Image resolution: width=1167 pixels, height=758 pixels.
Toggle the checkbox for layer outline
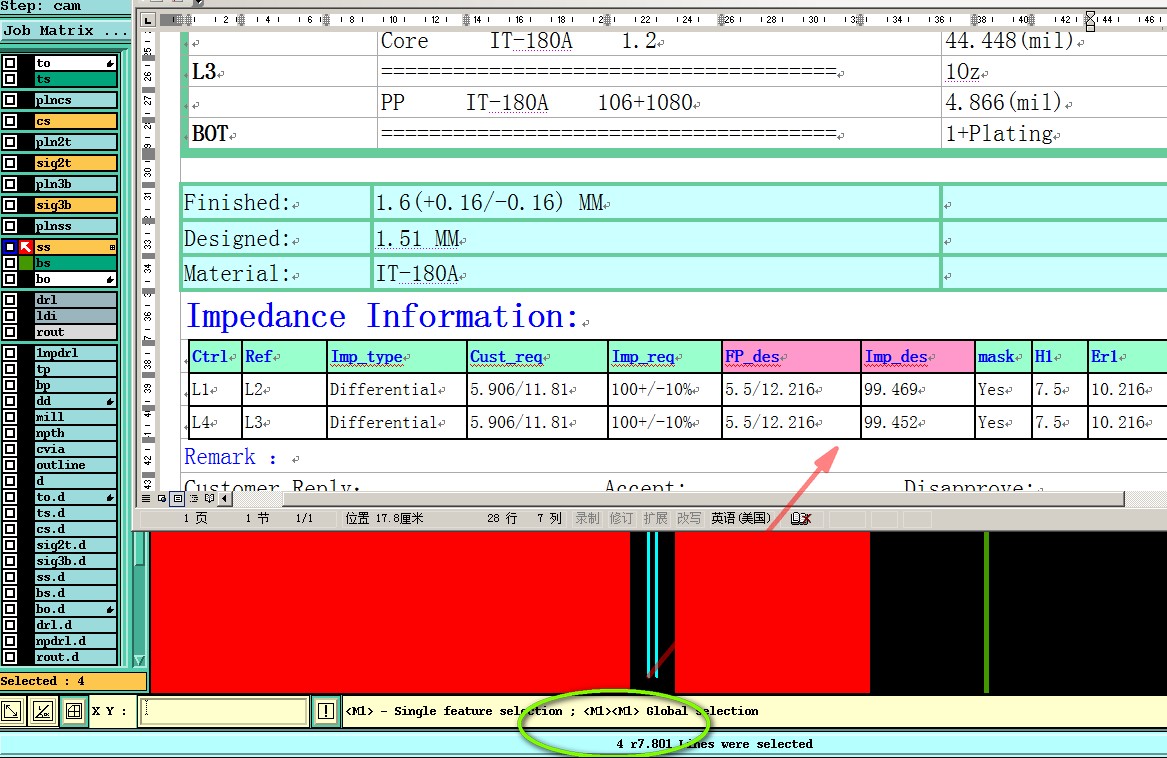10,465
